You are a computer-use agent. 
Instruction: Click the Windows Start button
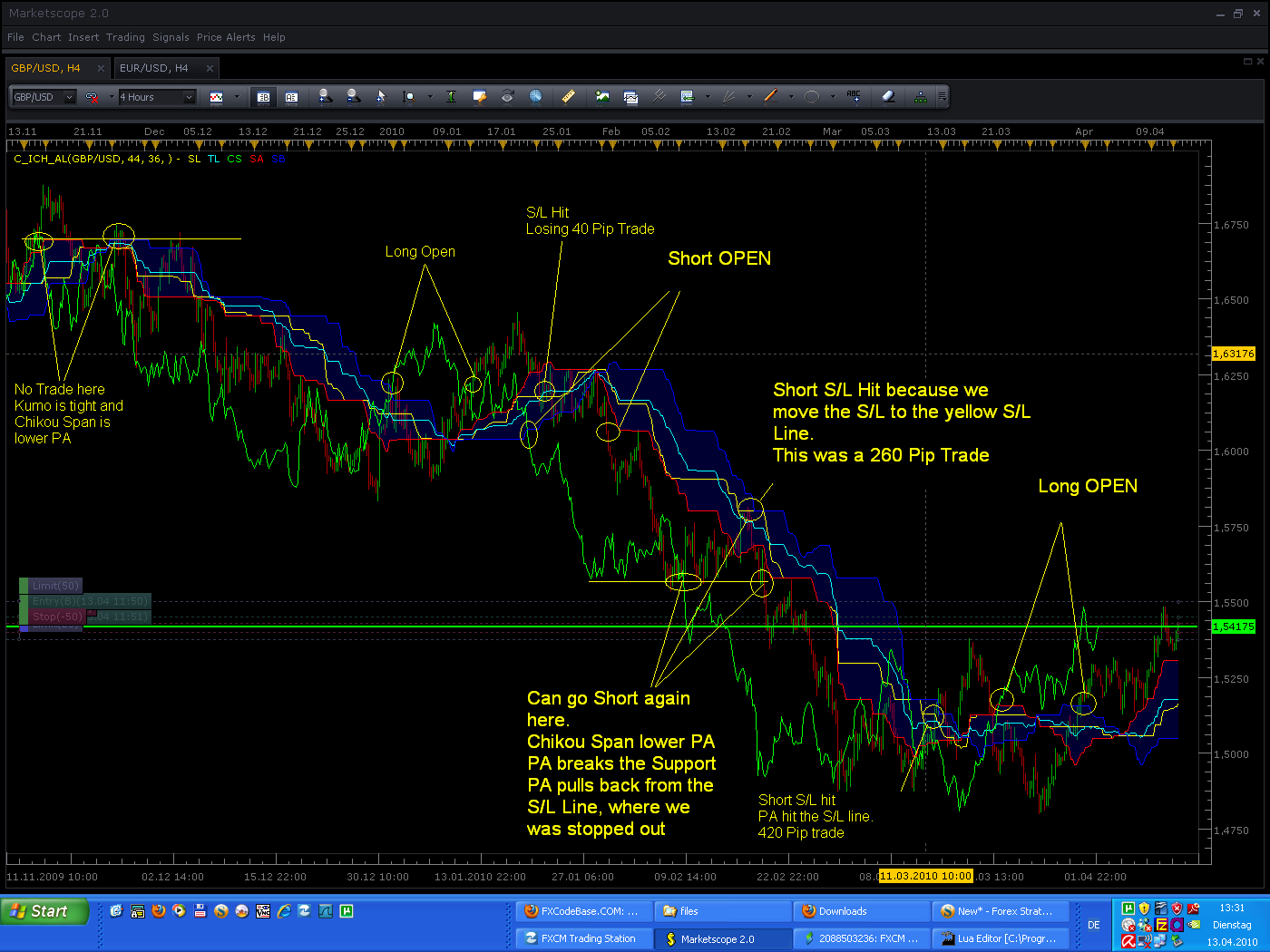click(44, 911)
